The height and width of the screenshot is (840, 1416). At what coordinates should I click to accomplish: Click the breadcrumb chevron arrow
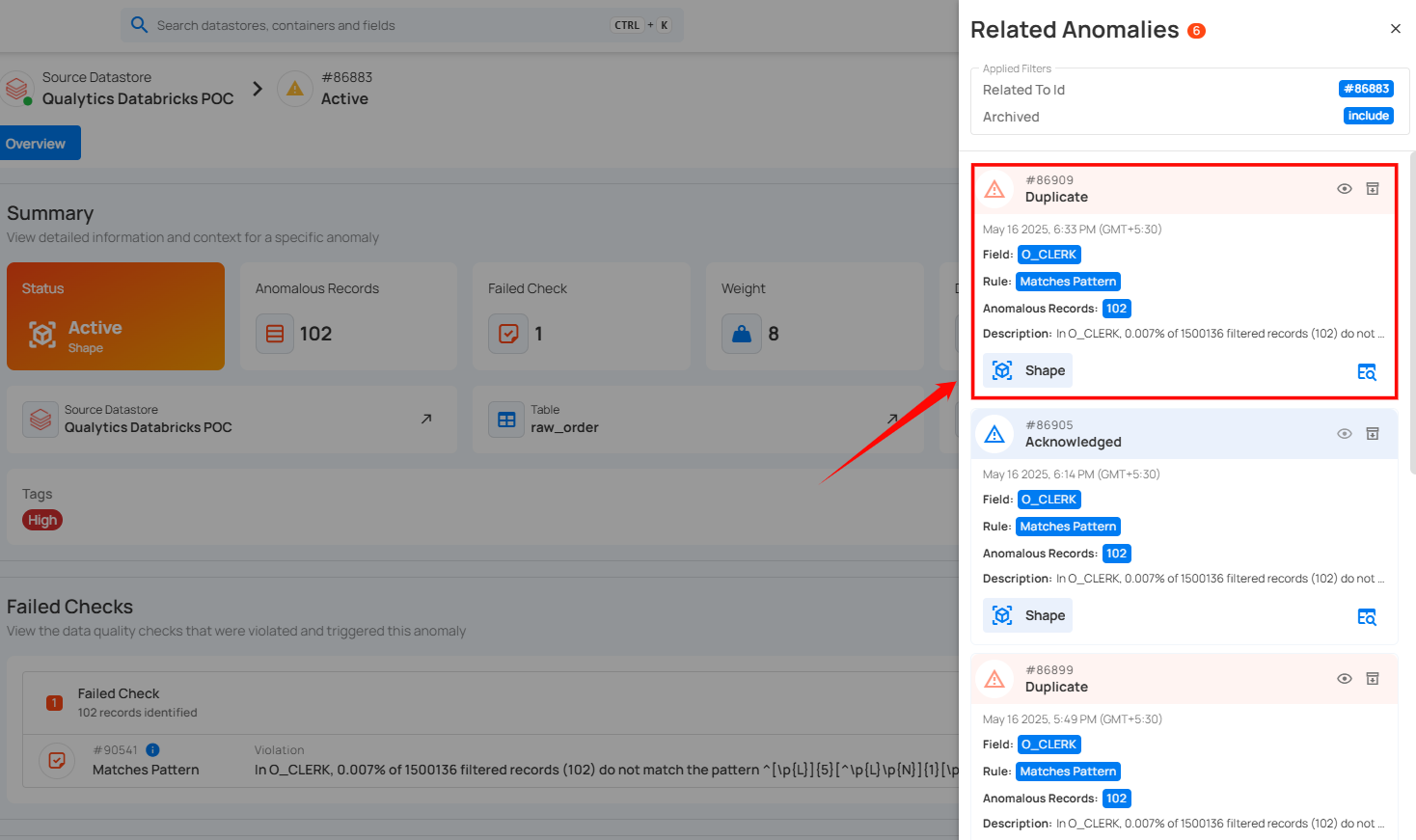point(257,89)
